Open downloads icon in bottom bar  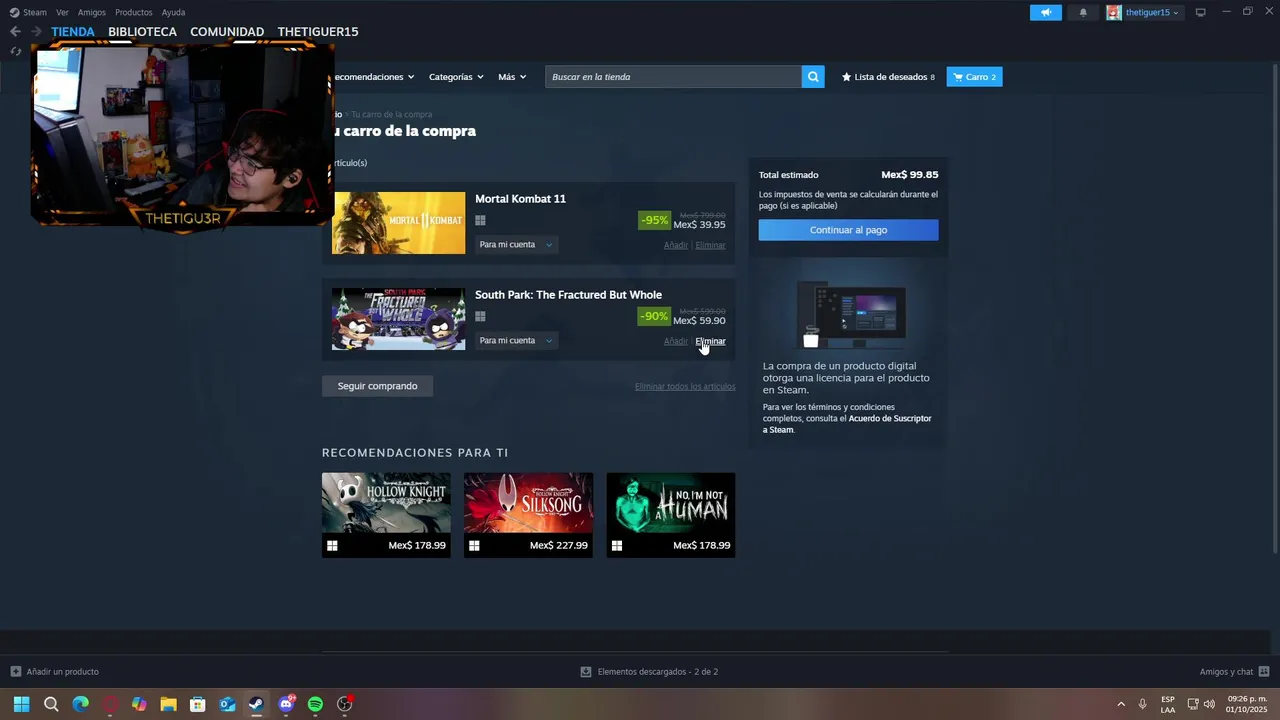(586, 672)
